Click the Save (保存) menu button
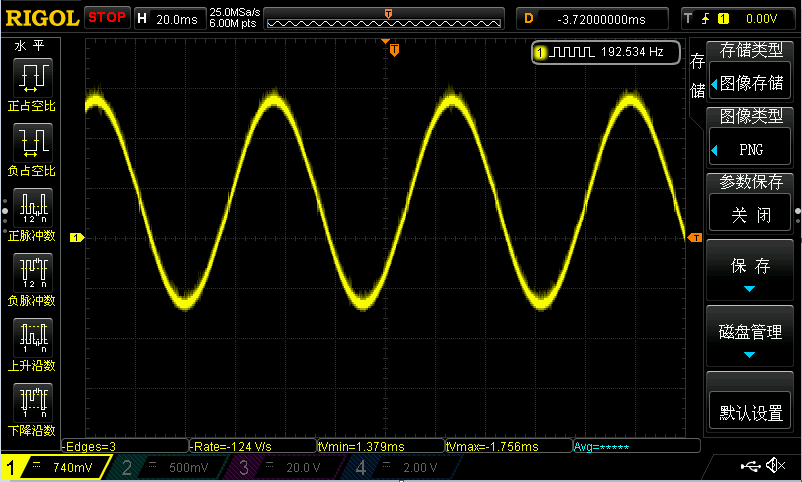The width and height of the screenshot is (802, 482). click(x=750, y=270)
